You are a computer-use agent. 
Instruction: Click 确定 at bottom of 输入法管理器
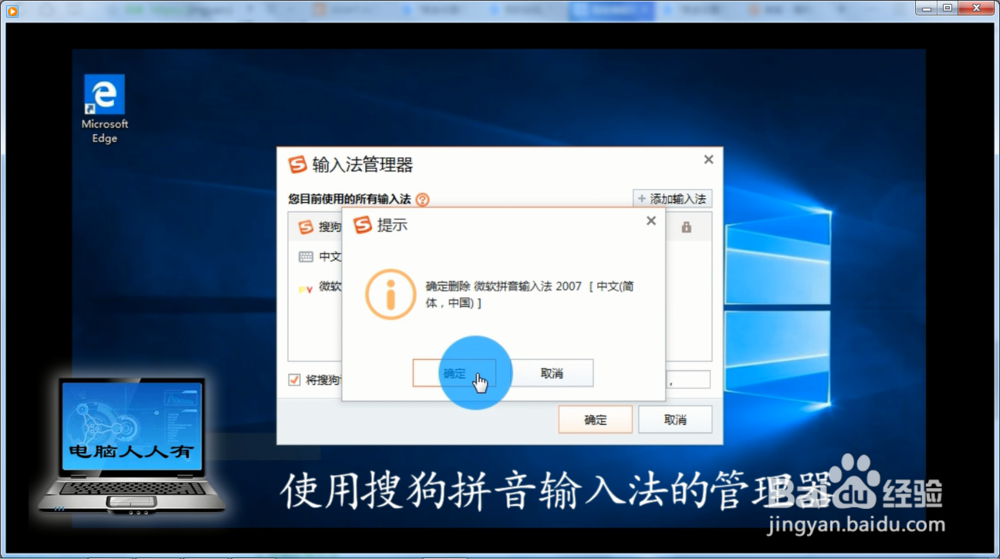[x=595, y=419]
